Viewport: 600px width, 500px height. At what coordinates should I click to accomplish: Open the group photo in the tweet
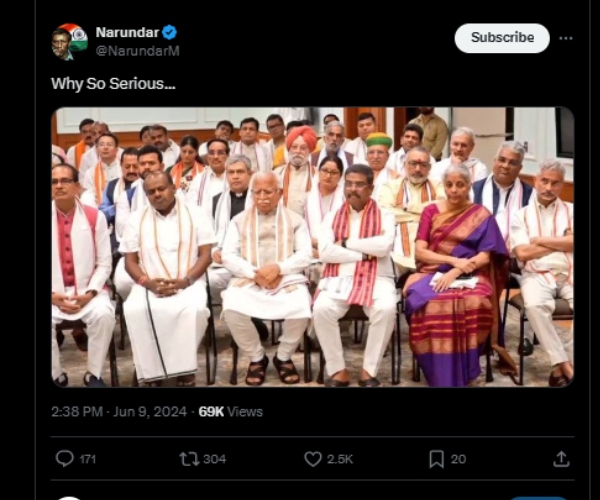(x=312, y=246)
